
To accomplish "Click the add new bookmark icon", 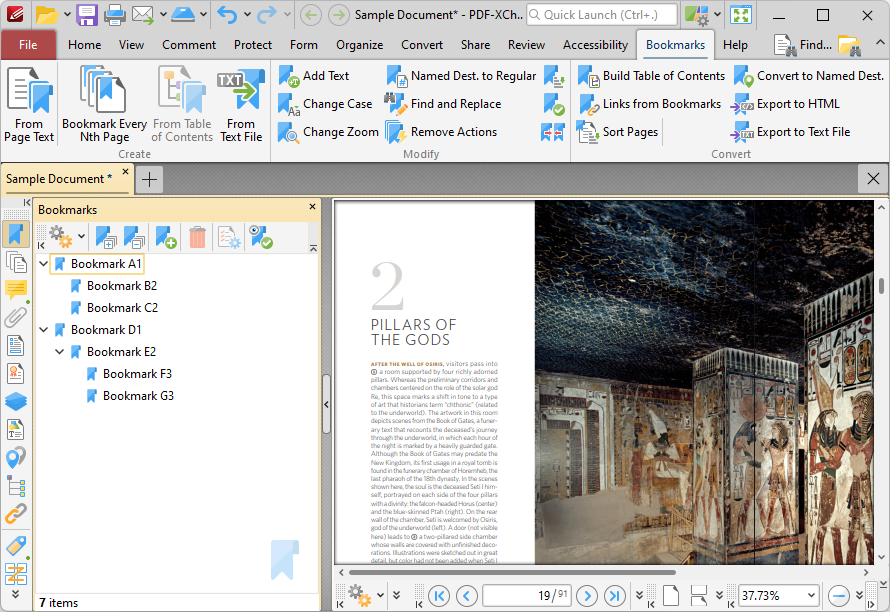I will [166, 237].
